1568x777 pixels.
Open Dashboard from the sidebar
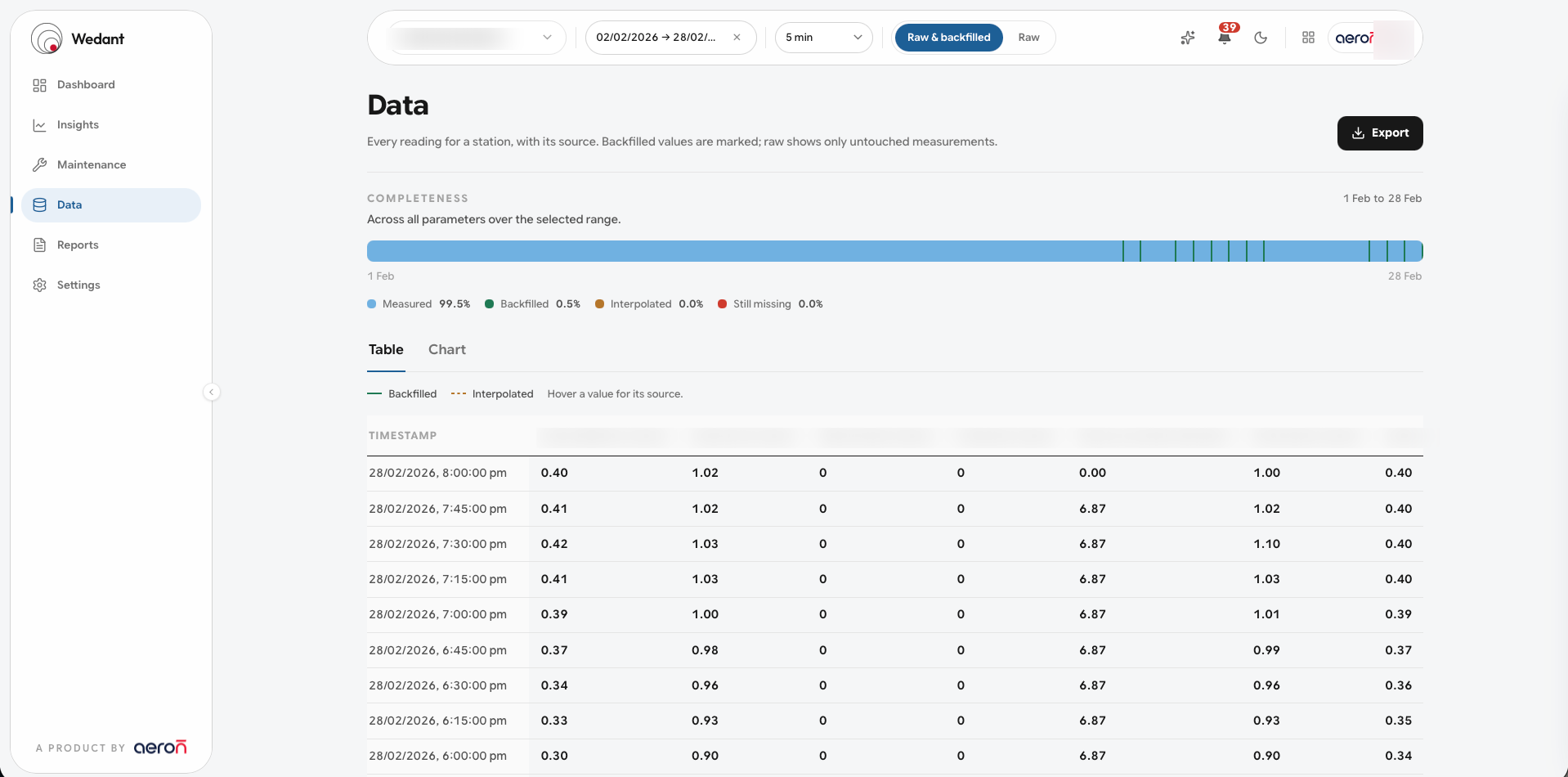pos(110,85)
